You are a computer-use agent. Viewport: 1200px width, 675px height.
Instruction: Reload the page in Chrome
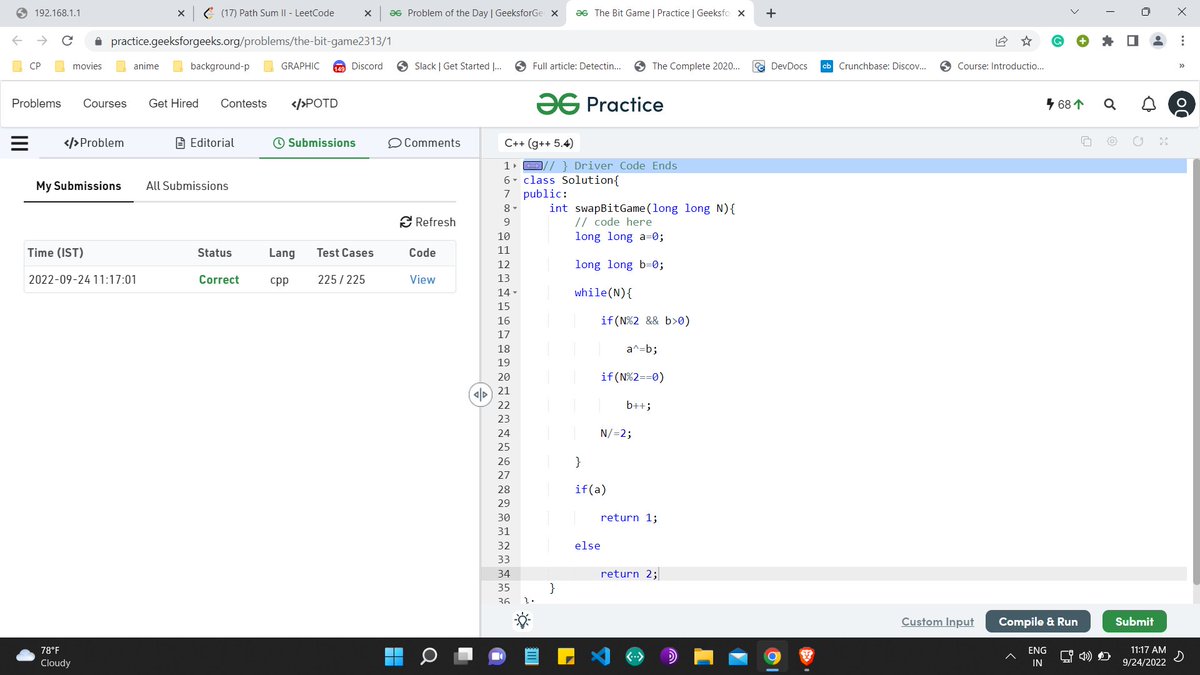[x=67, y=41]
